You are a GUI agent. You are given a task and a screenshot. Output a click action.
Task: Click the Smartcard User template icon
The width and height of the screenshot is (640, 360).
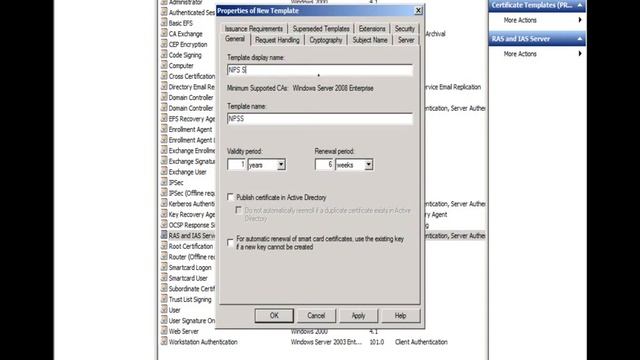164,278
